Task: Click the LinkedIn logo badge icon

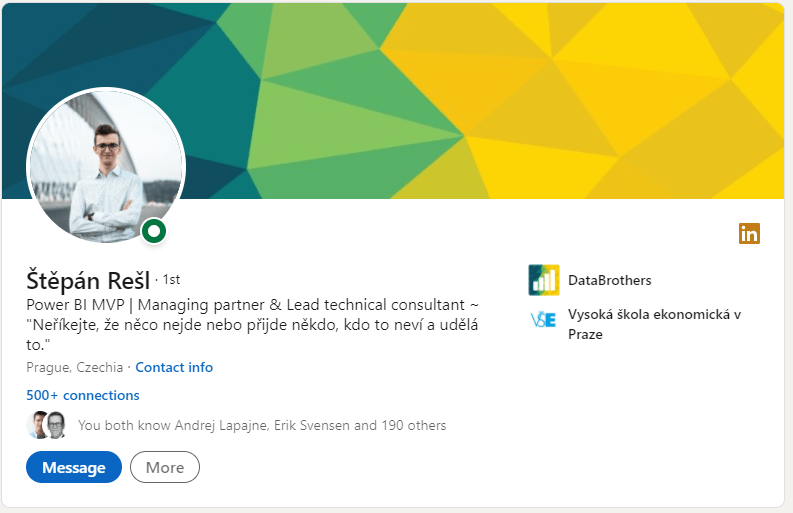Action: (749, 233)
